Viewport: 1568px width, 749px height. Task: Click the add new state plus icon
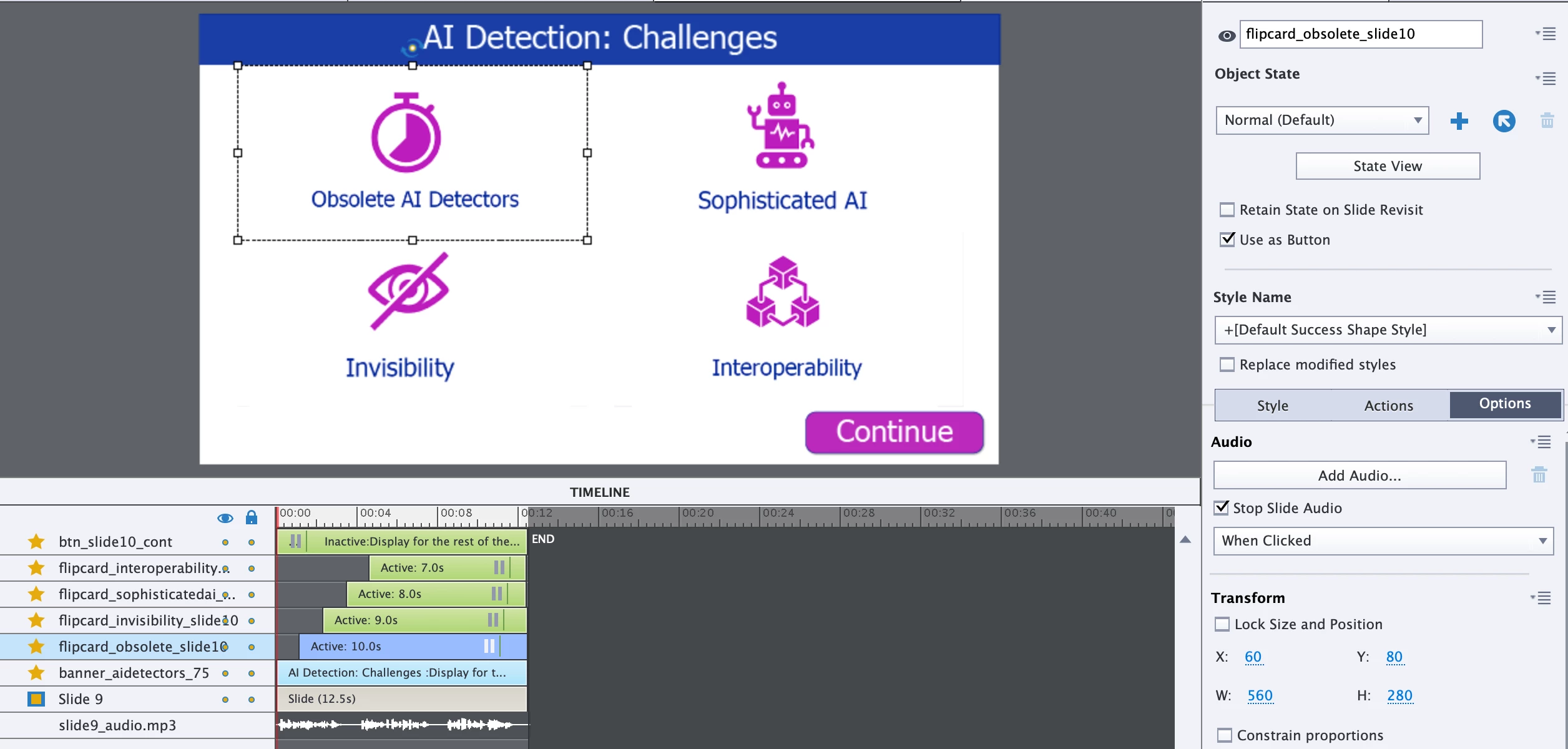click(x=1459, y=121)
